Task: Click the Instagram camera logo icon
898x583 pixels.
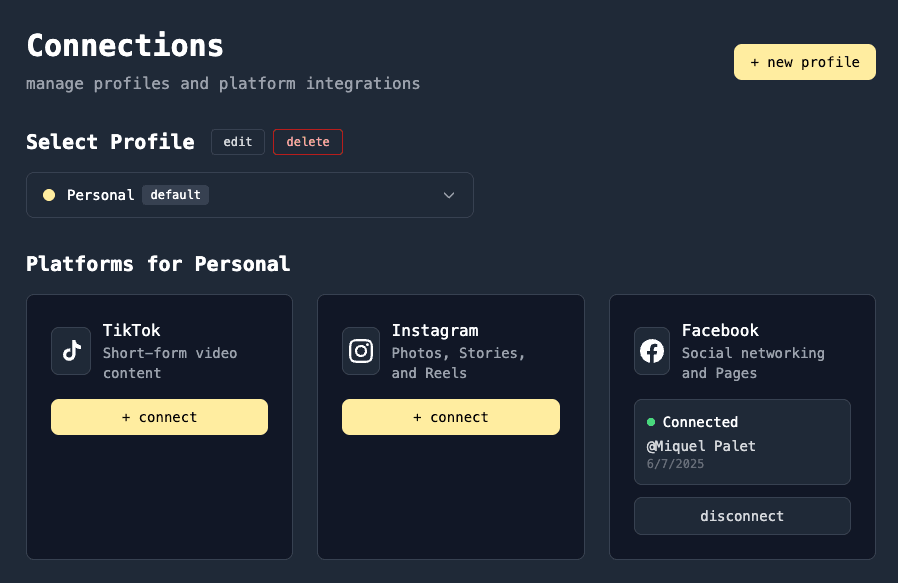Action: (361, 351)
